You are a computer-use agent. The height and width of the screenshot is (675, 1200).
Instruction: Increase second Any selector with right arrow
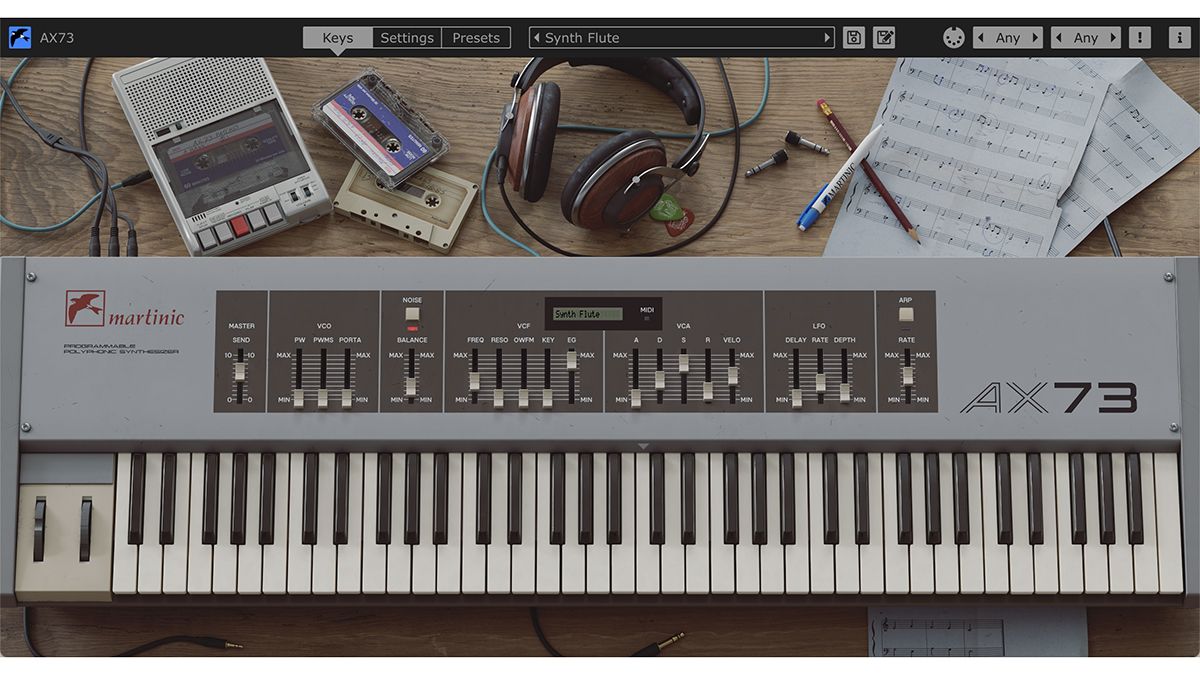pos(1115,38)
